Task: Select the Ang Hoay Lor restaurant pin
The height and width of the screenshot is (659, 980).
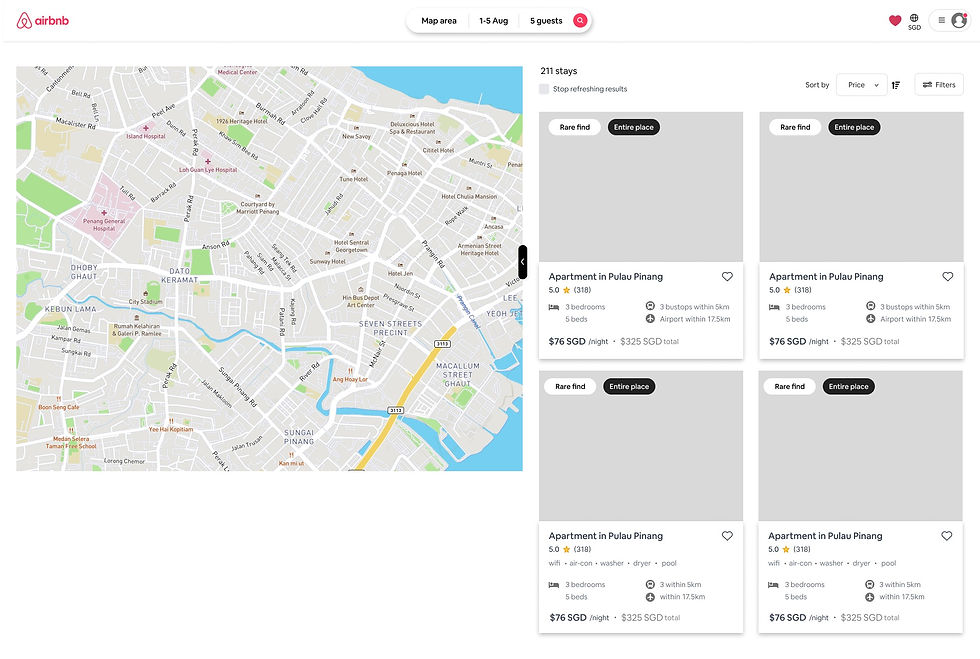Action: tap(350, 371)
